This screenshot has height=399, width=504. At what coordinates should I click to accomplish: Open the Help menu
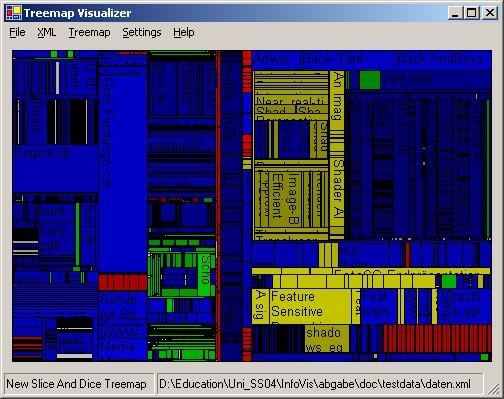coord(184,32)
